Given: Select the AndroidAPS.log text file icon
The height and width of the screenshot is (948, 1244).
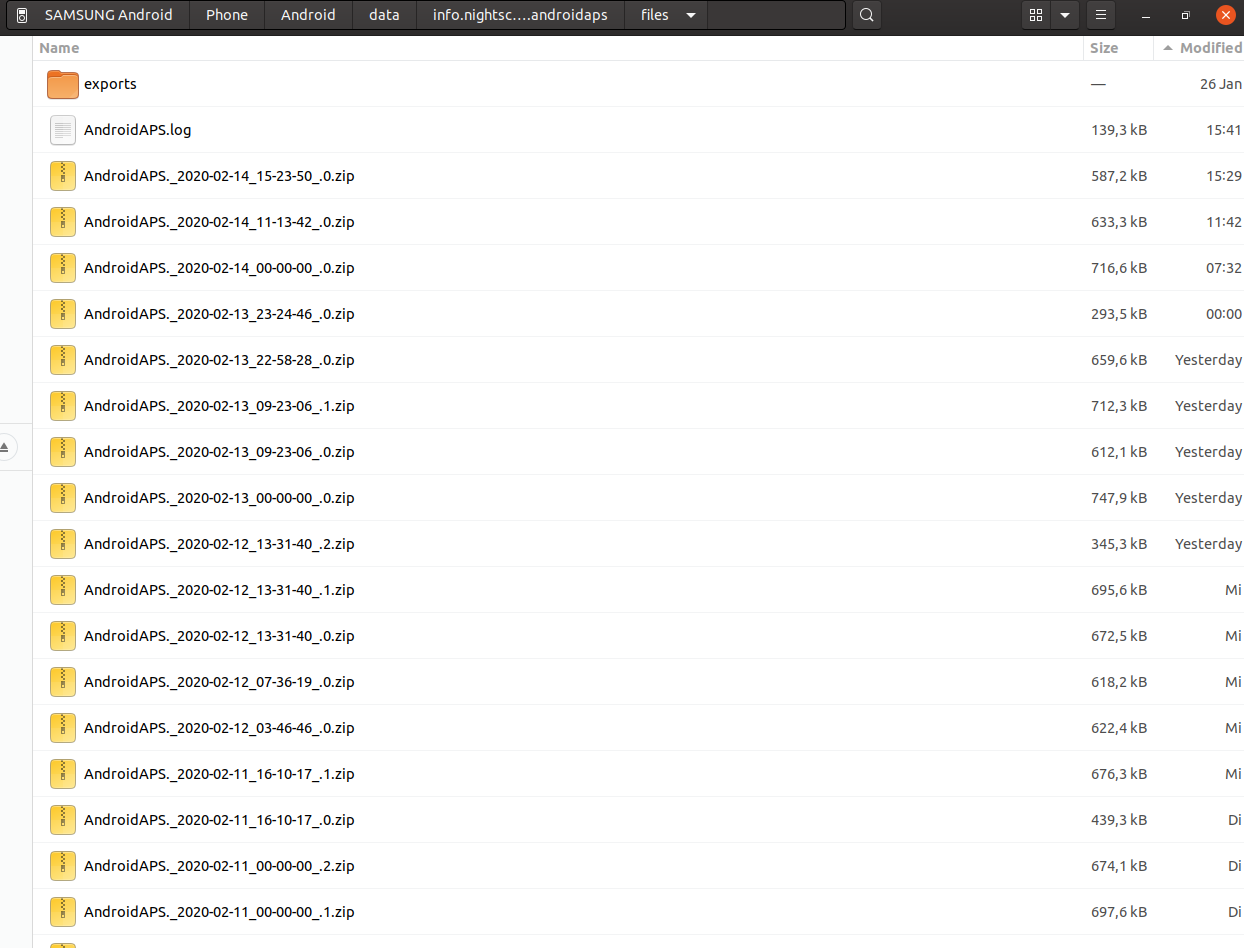Looking at the screenshot, I should pos(63,130).
